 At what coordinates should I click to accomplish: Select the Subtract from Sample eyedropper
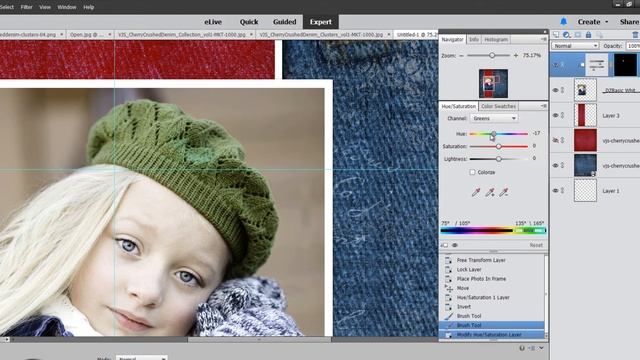[x=504, y=192]
